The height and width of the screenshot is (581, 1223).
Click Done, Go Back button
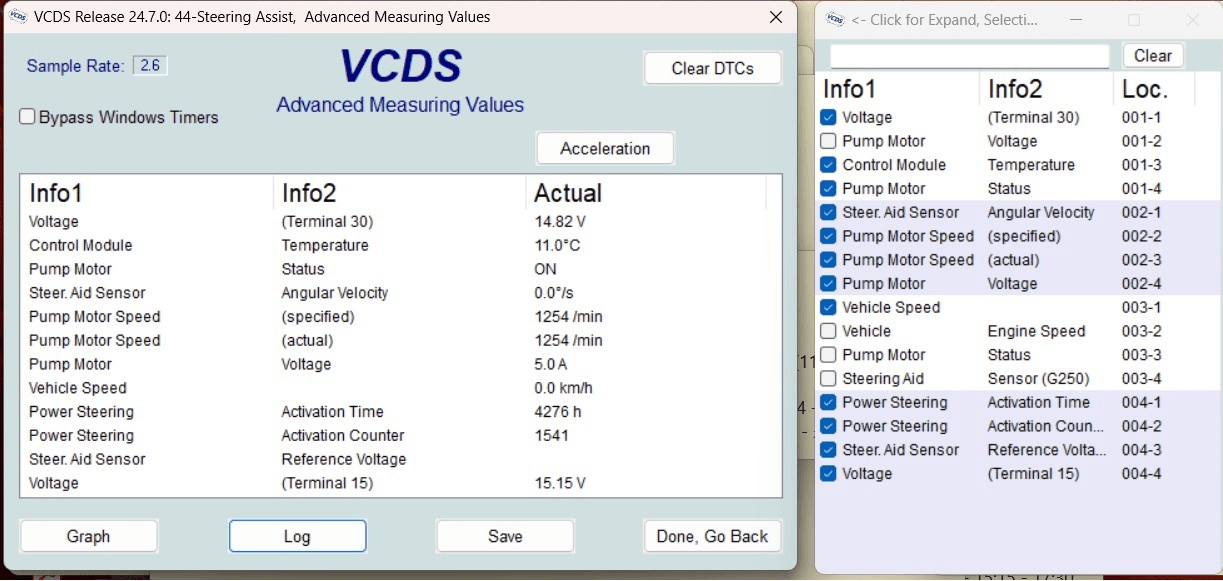(712, 536)
